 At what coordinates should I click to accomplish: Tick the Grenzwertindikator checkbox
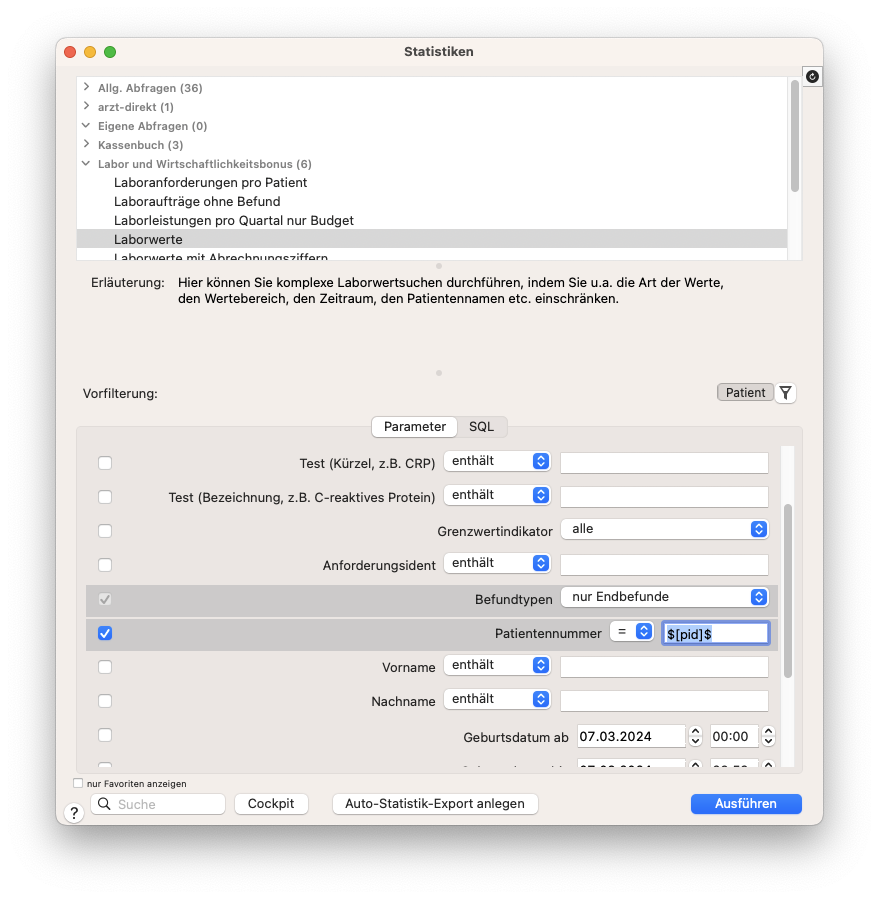point(105,531)
